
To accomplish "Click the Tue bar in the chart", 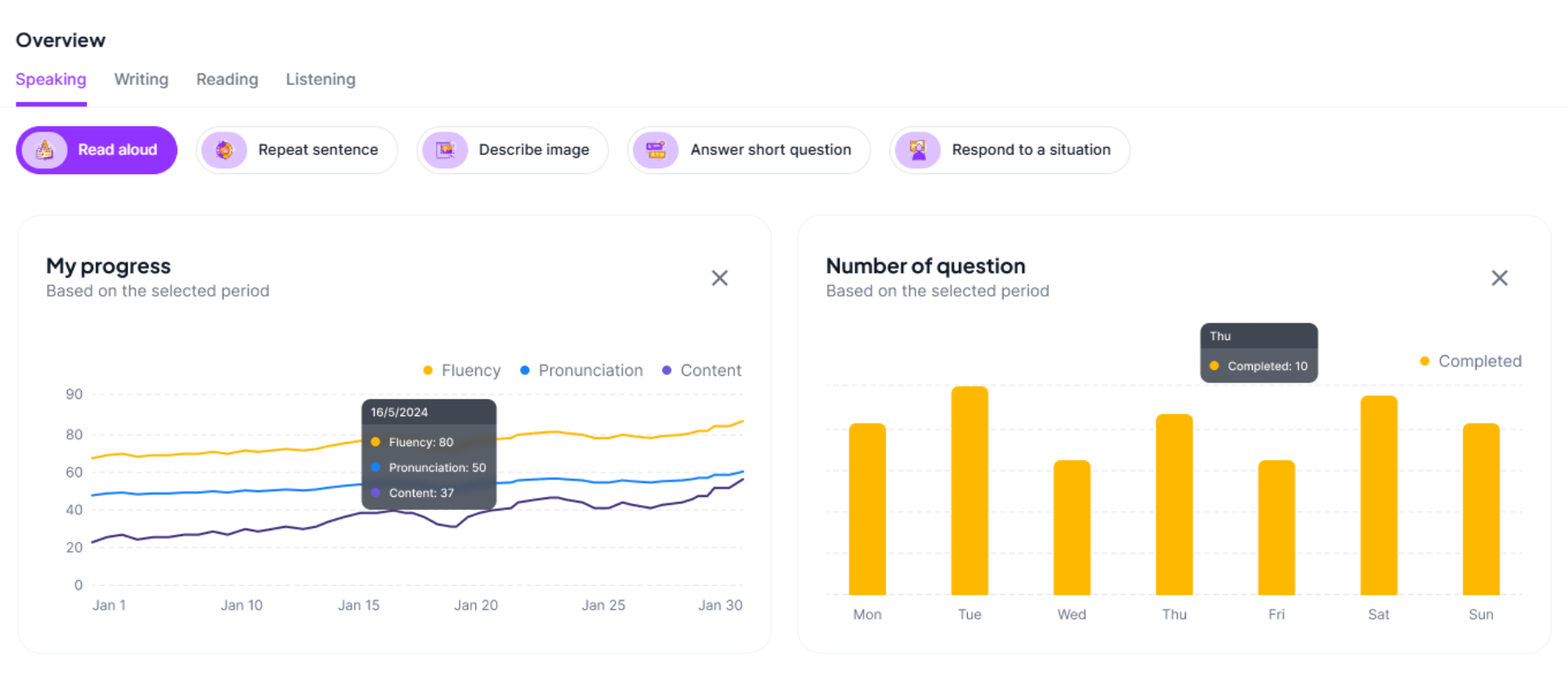I will click(x=969, y=490).
